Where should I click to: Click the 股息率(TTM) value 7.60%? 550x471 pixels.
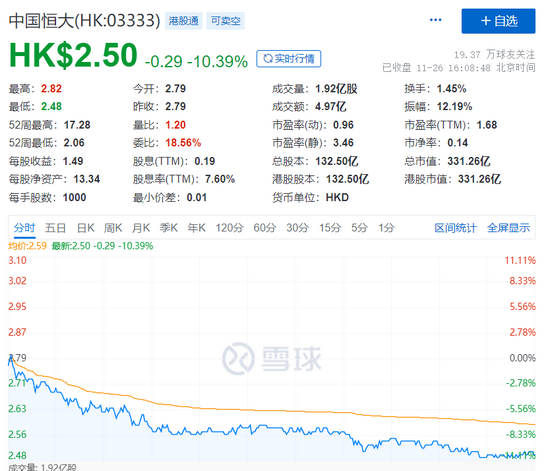coord(220,179)
